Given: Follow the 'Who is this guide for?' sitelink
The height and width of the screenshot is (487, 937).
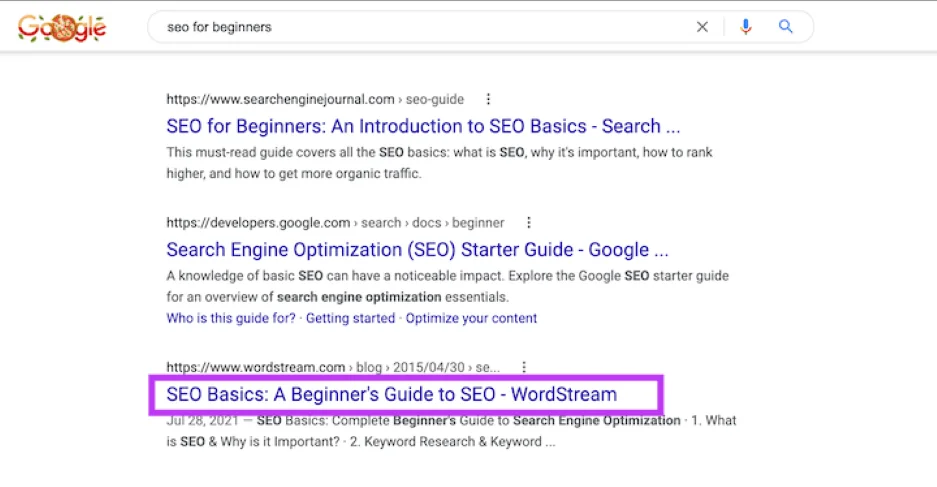Looking at the screenshot, I should tap(231, 318).
